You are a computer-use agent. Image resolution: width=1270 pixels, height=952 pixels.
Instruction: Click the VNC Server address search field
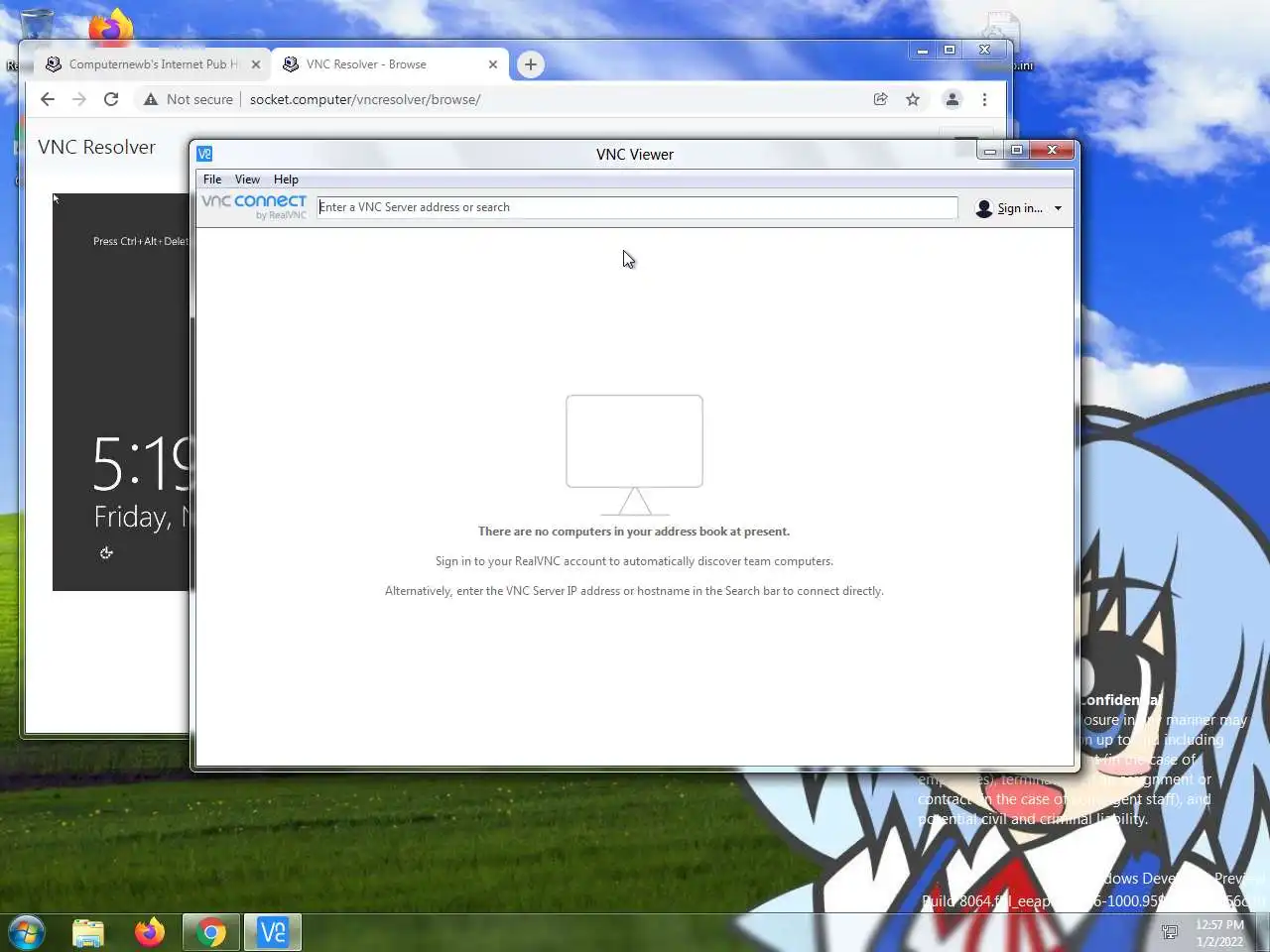pos(637,207)
